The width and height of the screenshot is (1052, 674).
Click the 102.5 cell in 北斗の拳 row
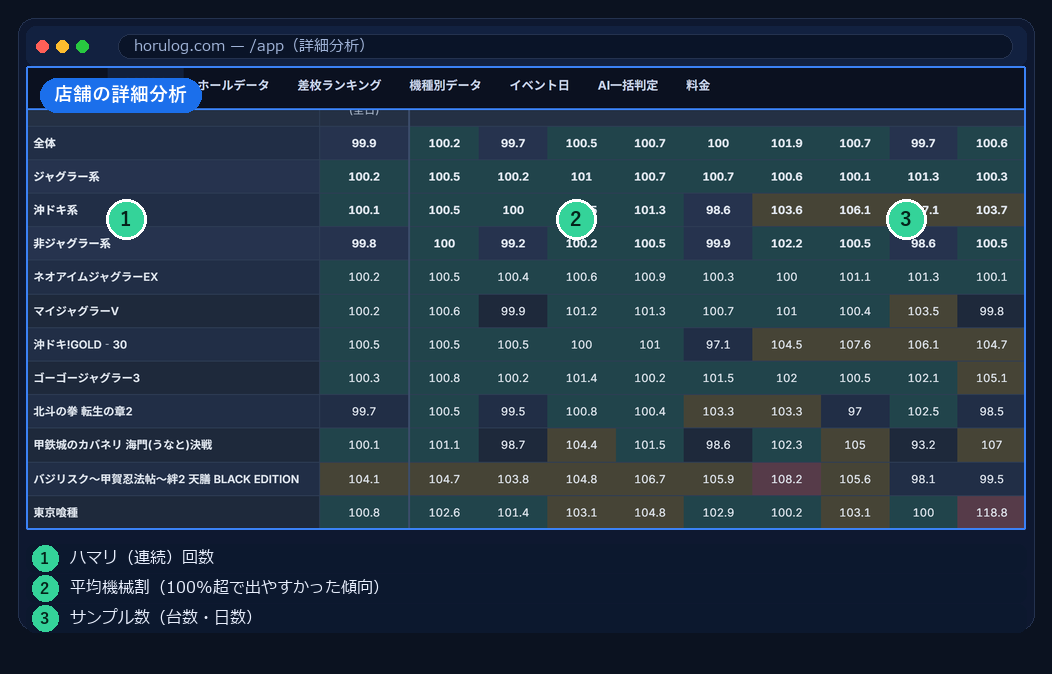(923, 412)
